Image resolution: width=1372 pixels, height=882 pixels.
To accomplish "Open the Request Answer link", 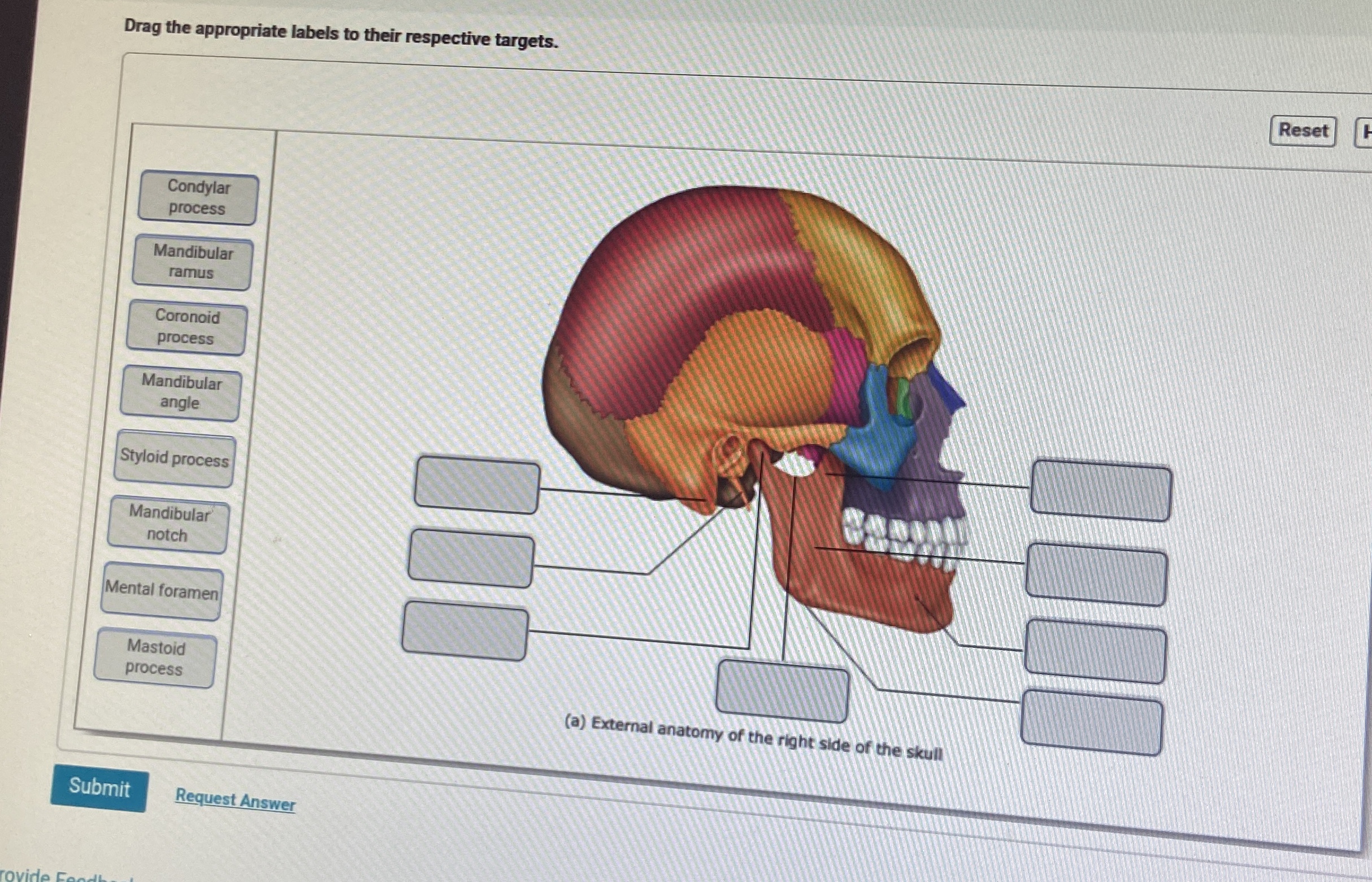I will click(235, 799).
